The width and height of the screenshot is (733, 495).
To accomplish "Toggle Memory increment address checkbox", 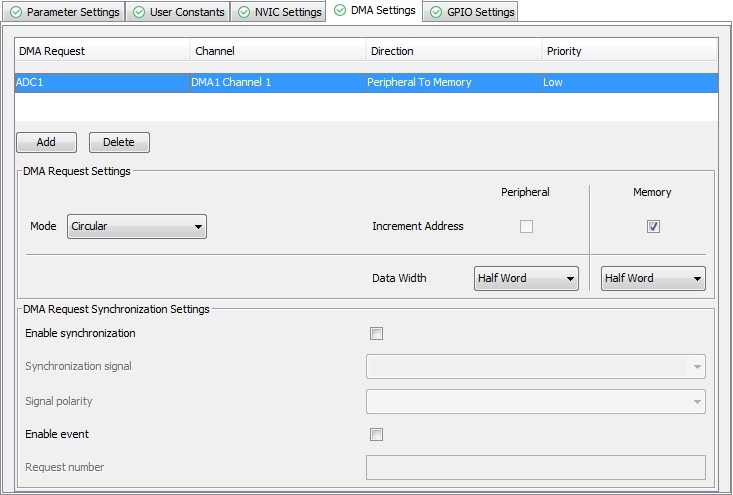I will click(x=653, y=227).
